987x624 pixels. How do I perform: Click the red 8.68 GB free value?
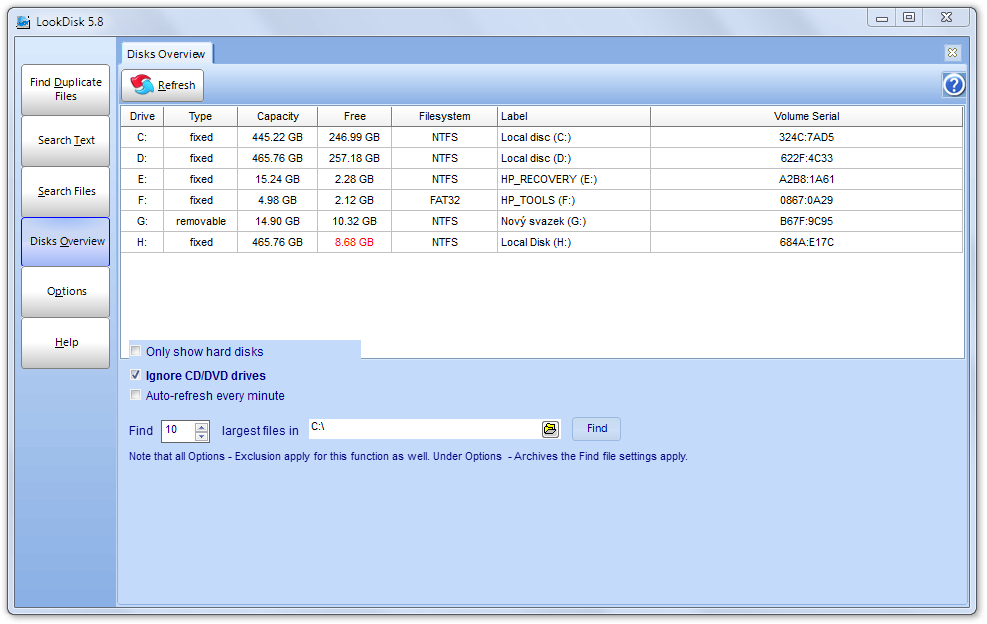354,242
